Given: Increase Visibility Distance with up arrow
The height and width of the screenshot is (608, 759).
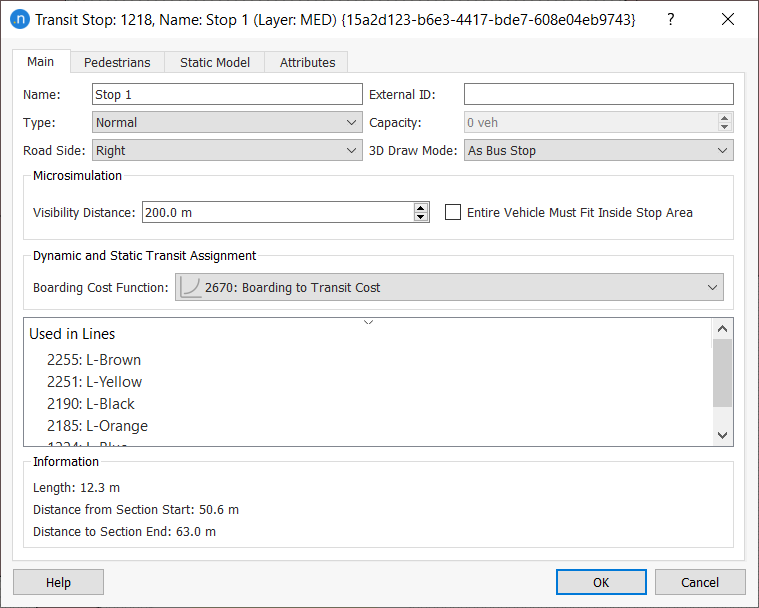Looking at the screenshot, I should 421,208.
